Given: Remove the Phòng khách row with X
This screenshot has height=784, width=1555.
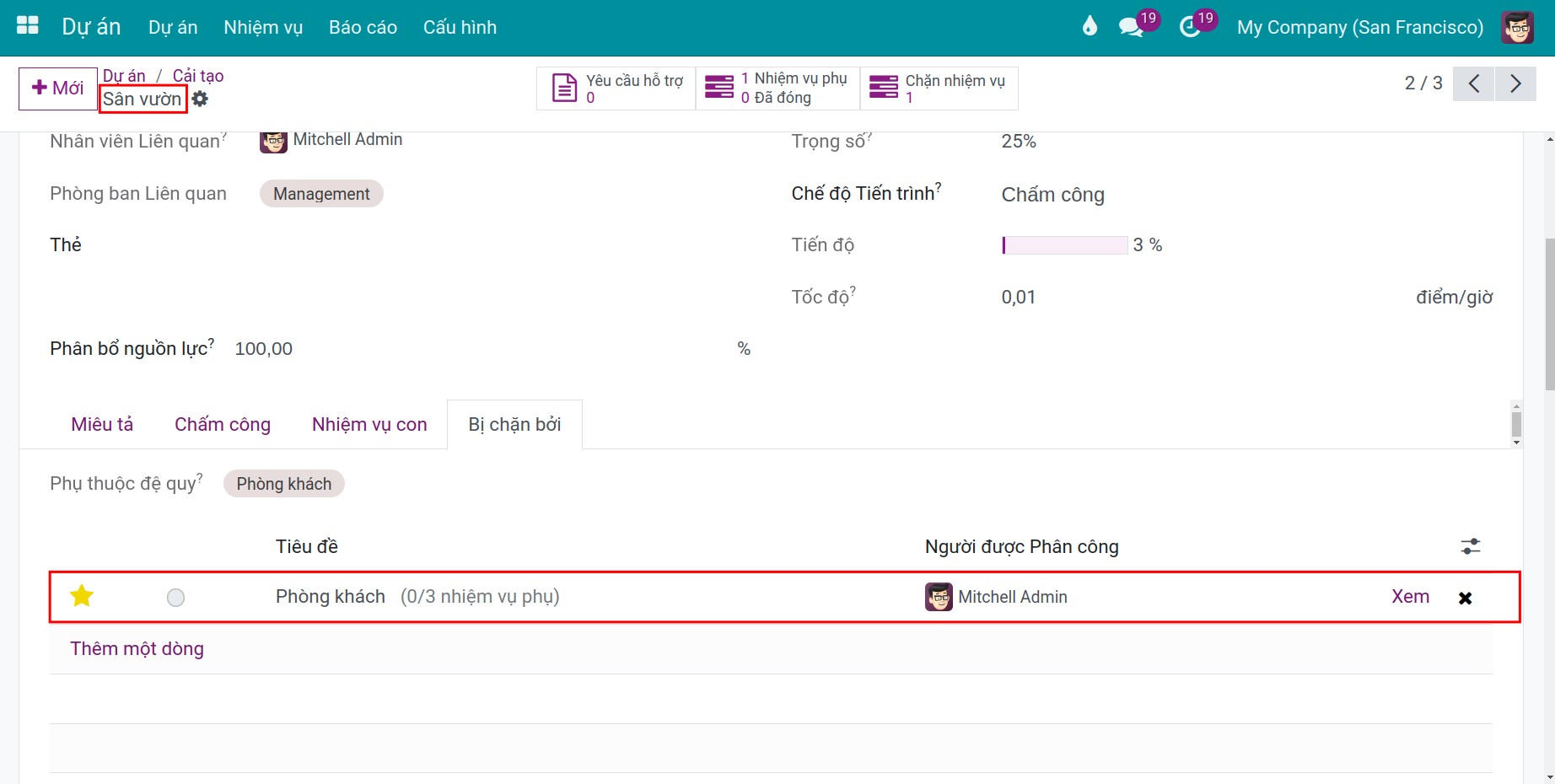Looking at the screenshot, I should tap(1465, 598).
